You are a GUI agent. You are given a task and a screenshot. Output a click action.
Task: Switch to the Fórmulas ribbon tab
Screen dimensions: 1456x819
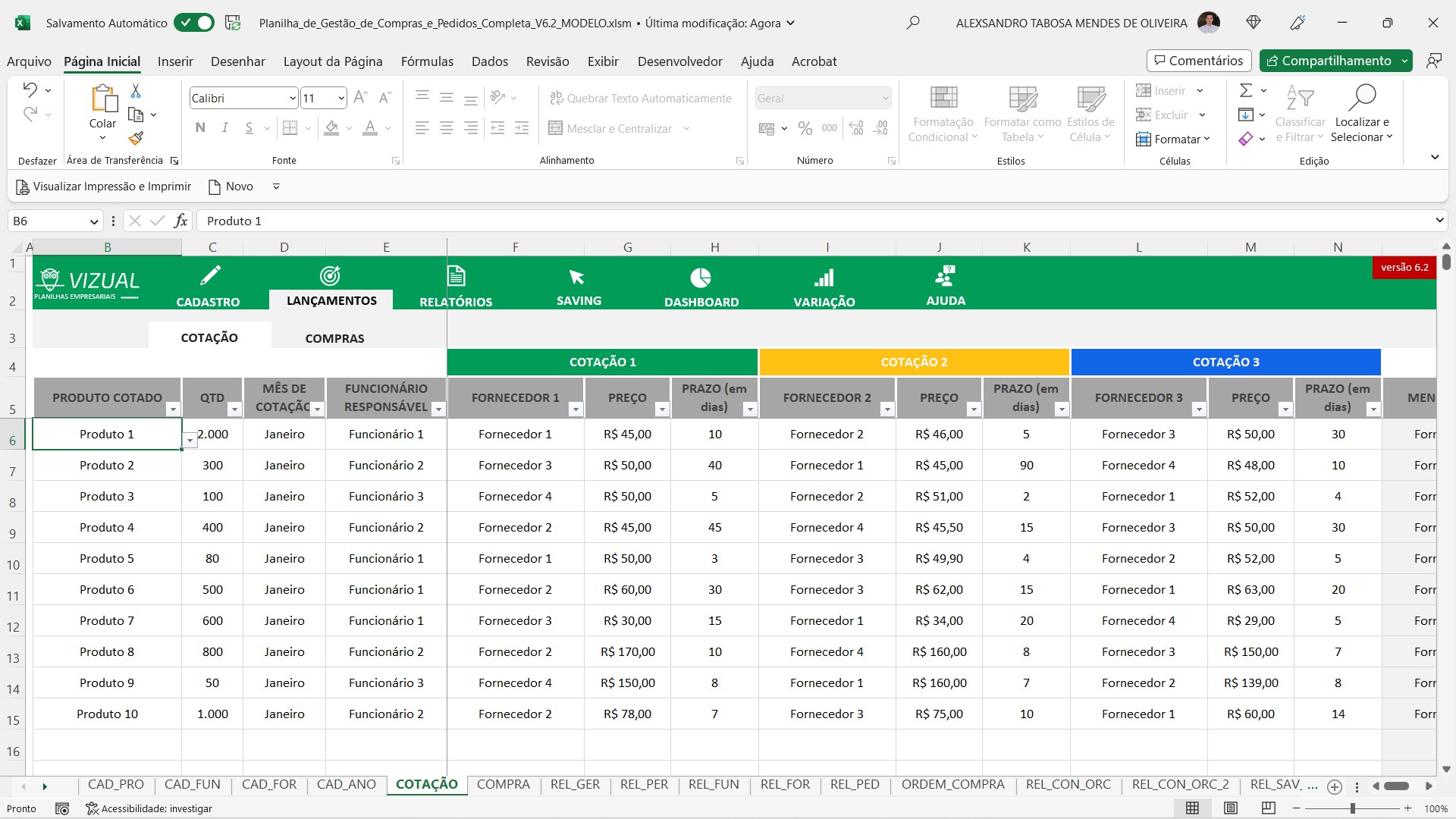427,61
